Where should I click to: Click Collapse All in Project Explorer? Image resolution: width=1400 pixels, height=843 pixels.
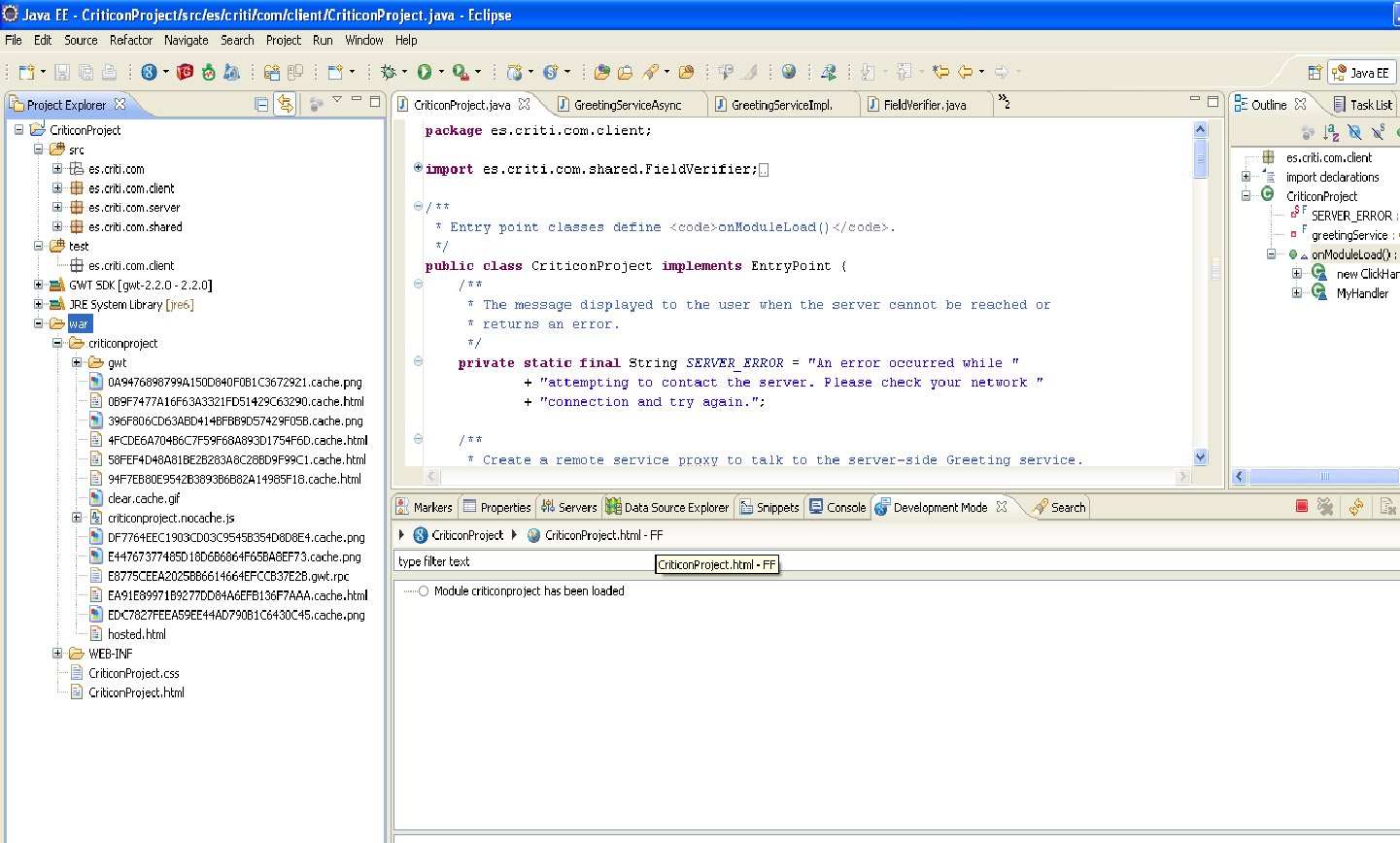(x=261, y=104)
